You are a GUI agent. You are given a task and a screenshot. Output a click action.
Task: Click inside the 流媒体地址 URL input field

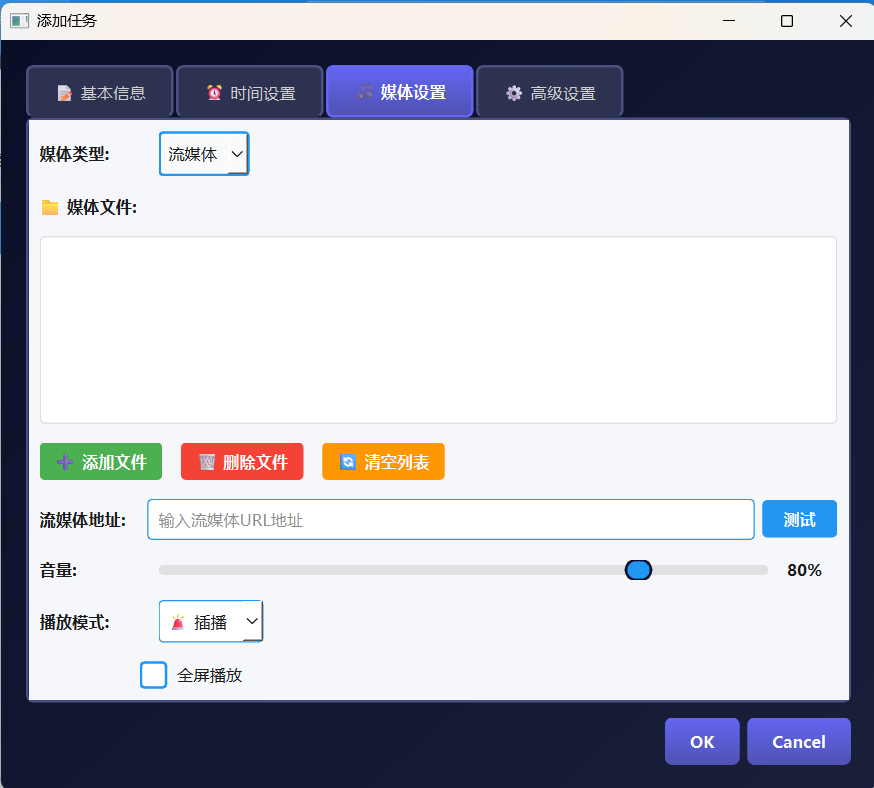(x=450, y=519)
